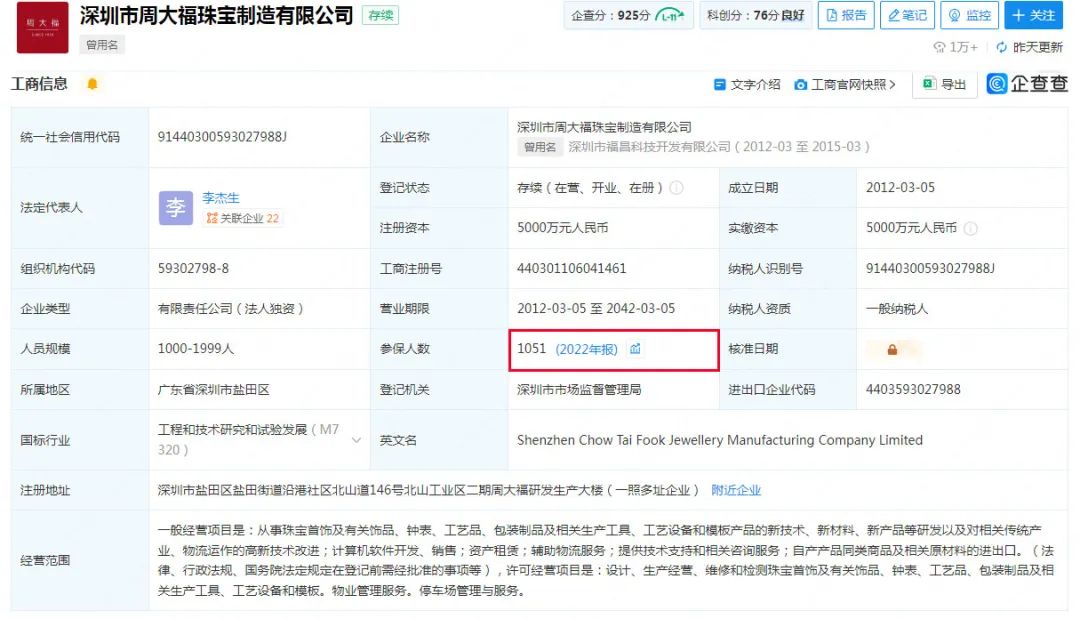Click the views icon next to 1万+
Image resolution: width=1080 pixels, height=619 pixels.
click(x=939, y=47)
